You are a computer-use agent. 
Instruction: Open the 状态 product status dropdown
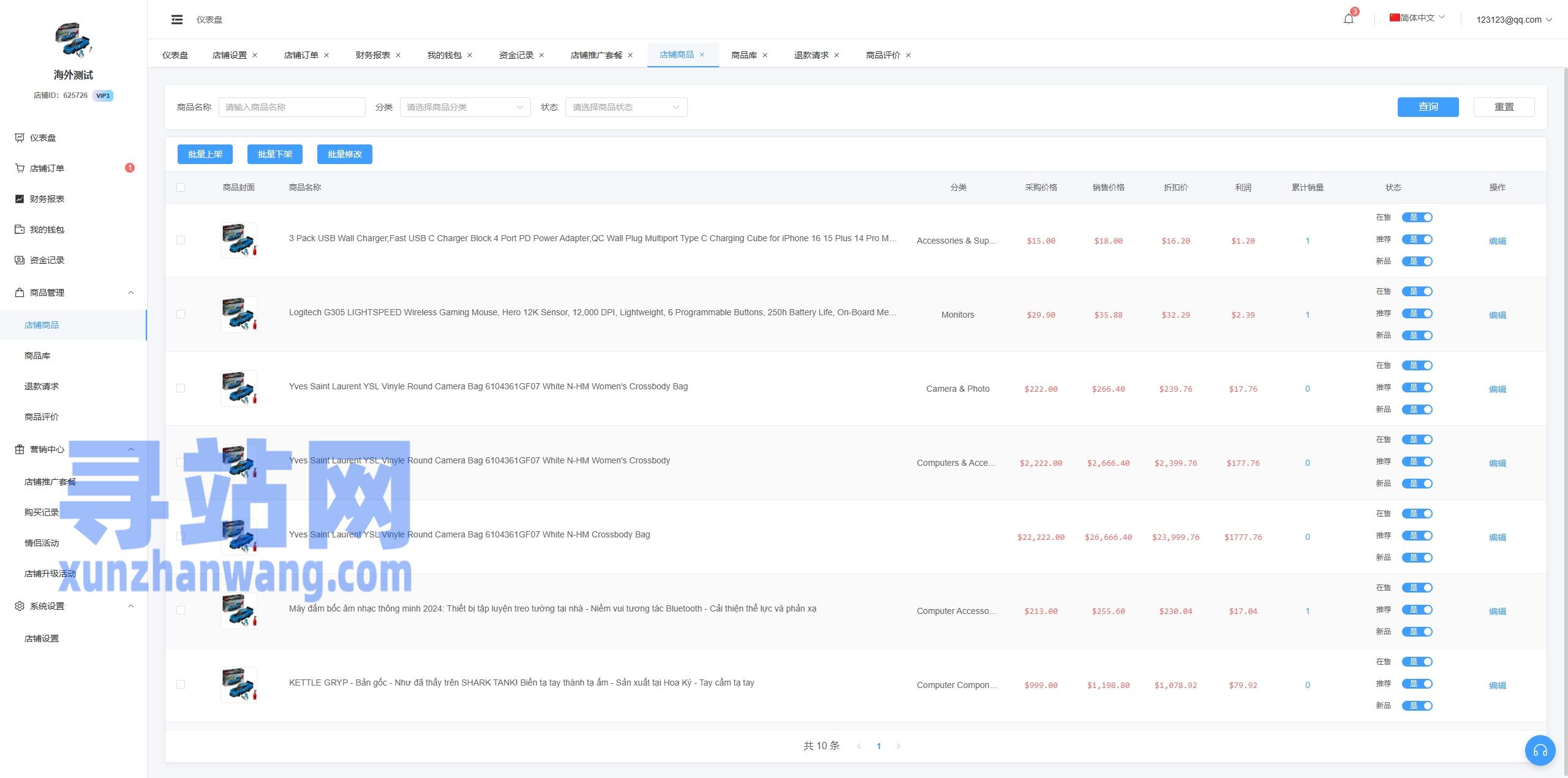pos(627,107)
